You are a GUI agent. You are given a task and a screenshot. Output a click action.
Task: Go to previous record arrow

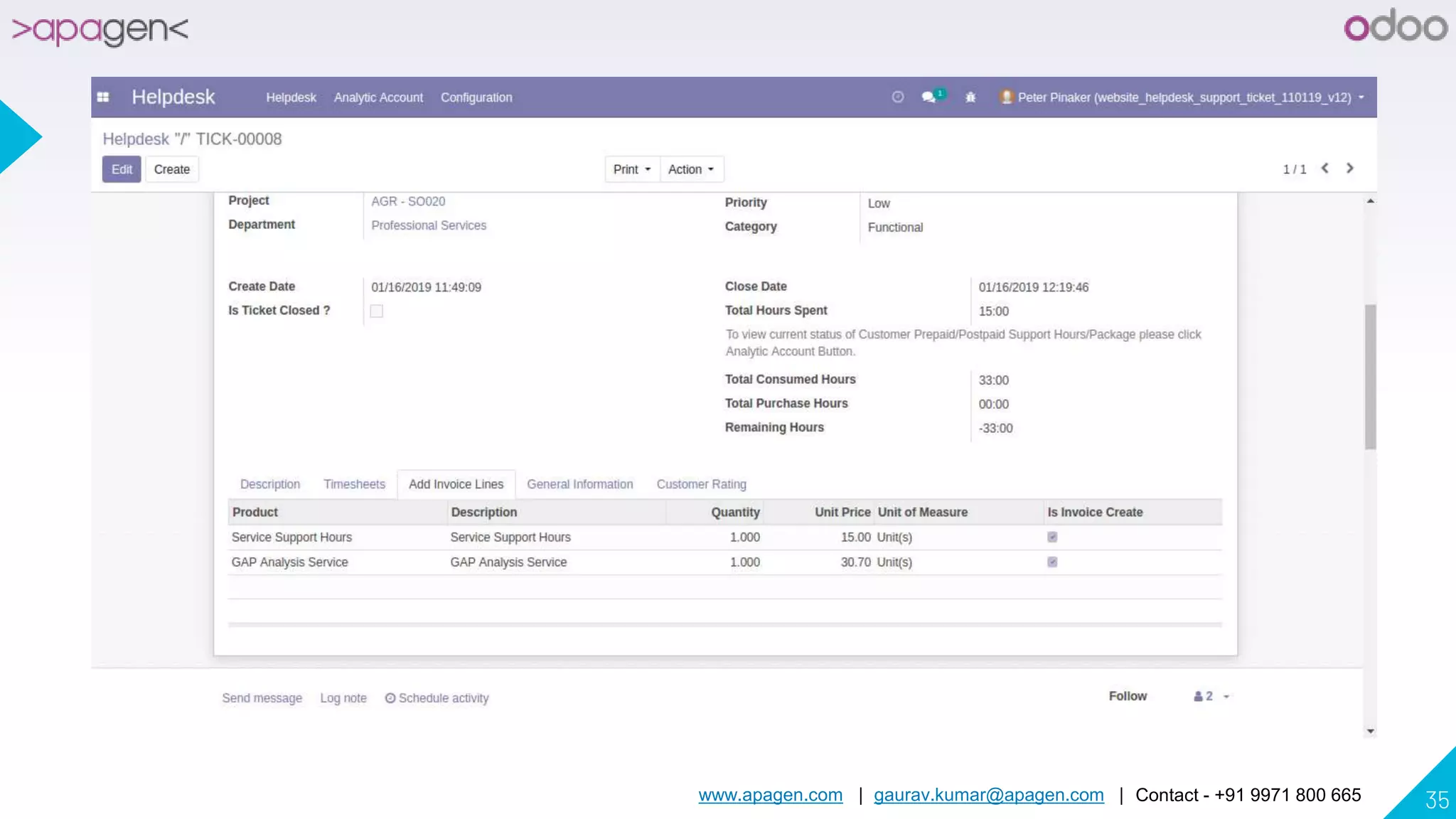pyautogui.click(x=1325, y=168)
